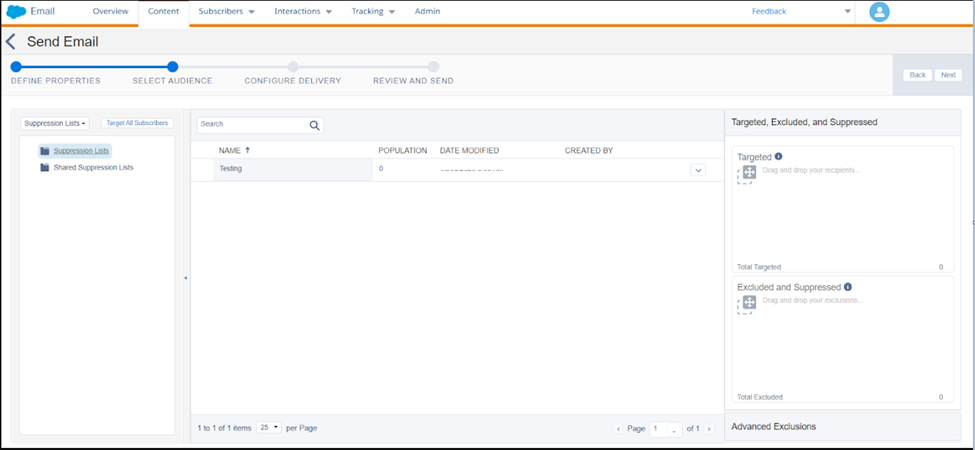This screenshot has width=975, height=450.
Task: Open the user profile avatar icon
Action: click(879, 12)
